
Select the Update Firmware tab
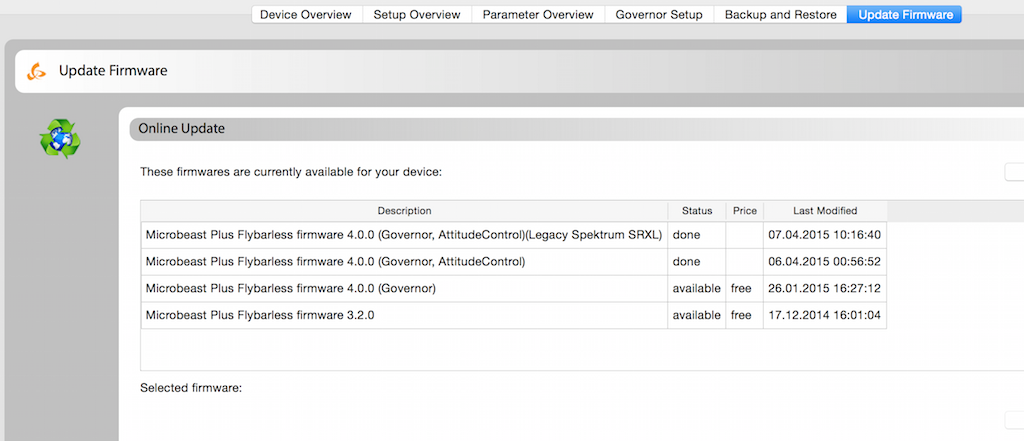[903, 15]
